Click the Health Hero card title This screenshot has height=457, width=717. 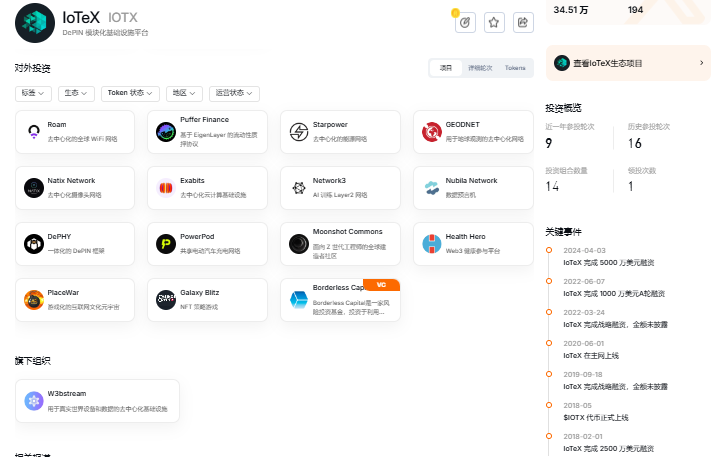[x=466, y=237]
